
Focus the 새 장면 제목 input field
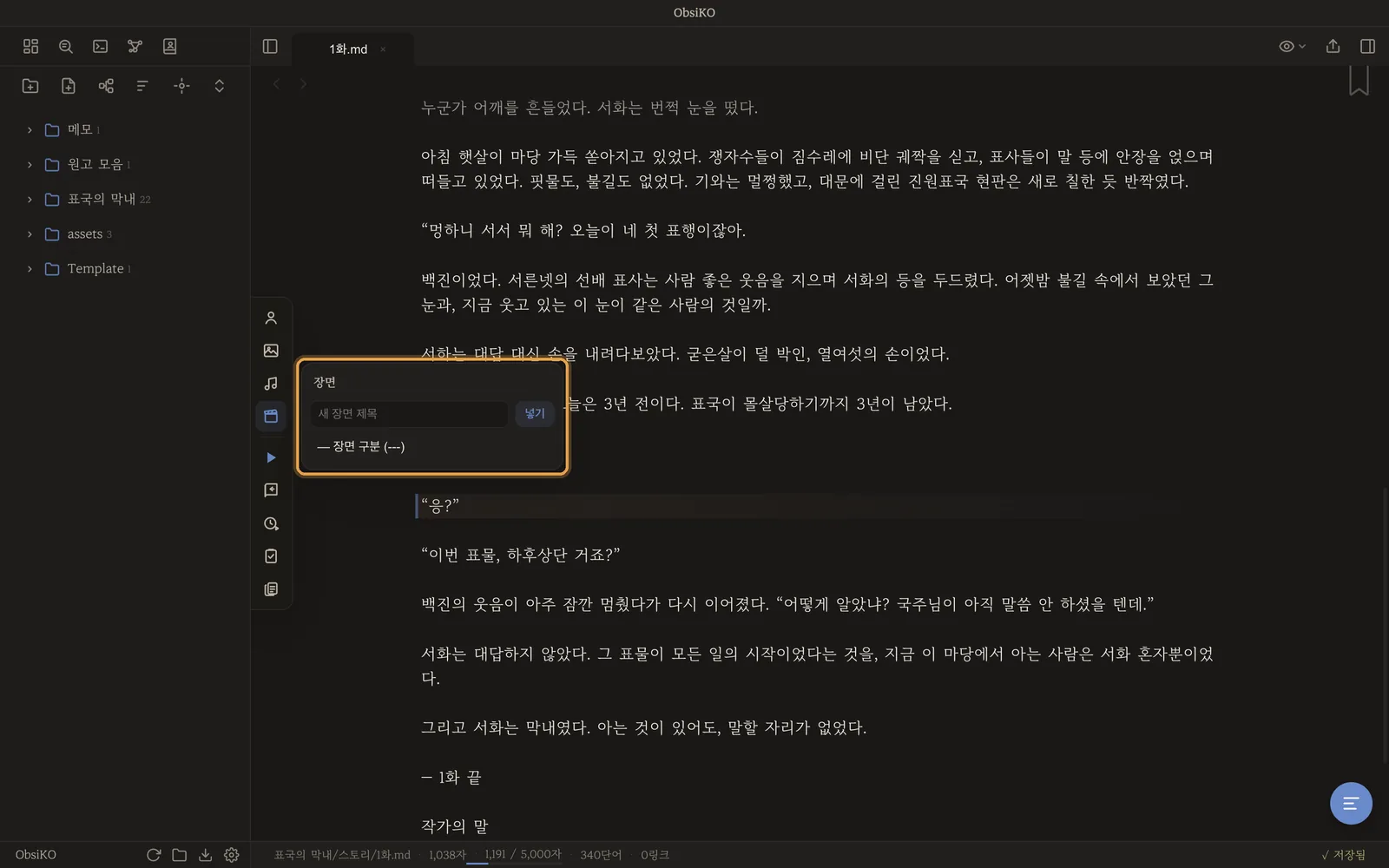point(409,413)
